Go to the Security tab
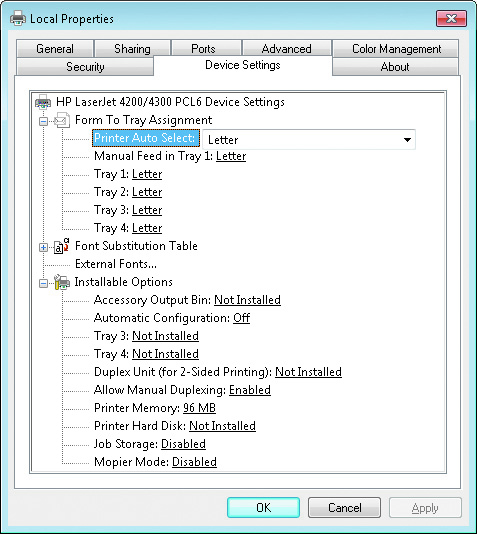The width and height of the screenshot is (477, 534). [x=85, y=66]
